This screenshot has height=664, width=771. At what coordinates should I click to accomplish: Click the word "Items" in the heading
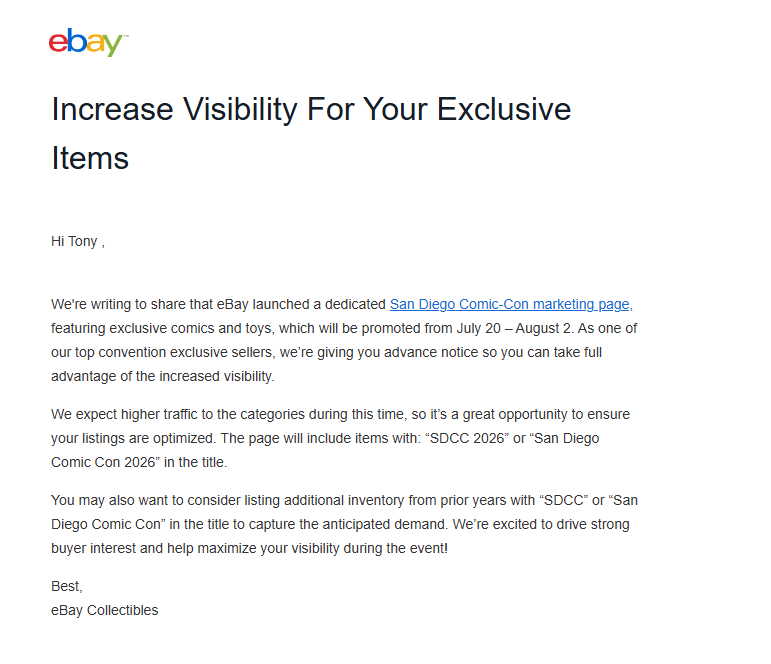[x=90, y=158]
